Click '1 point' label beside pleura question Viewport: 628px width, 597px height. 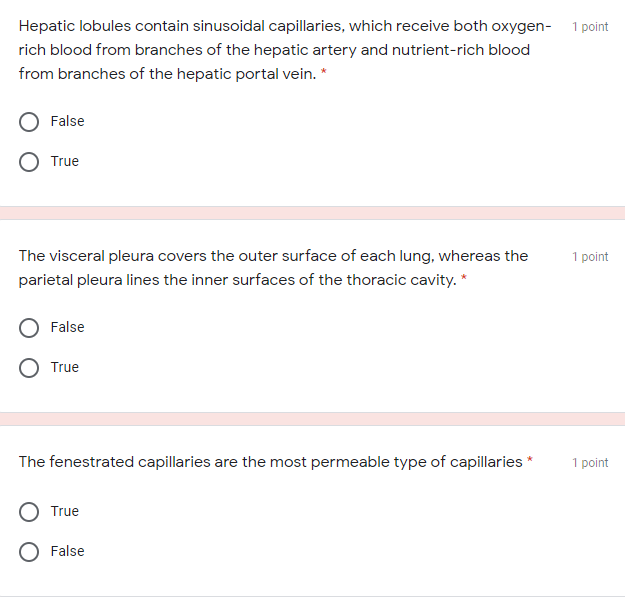(590, 257)
